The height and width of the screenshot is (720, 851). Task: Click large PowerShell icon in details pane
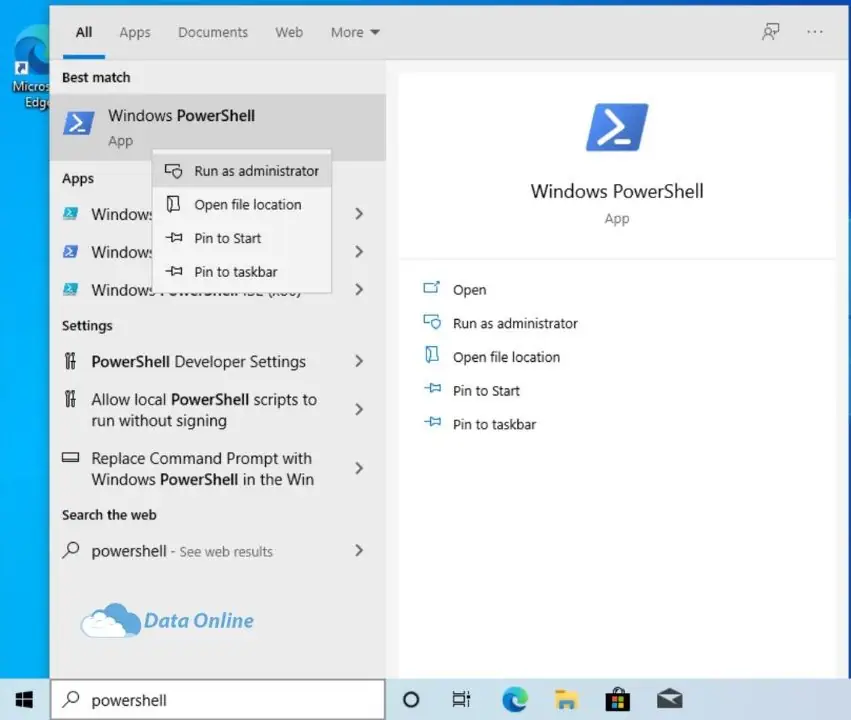[x=617, y=127]
